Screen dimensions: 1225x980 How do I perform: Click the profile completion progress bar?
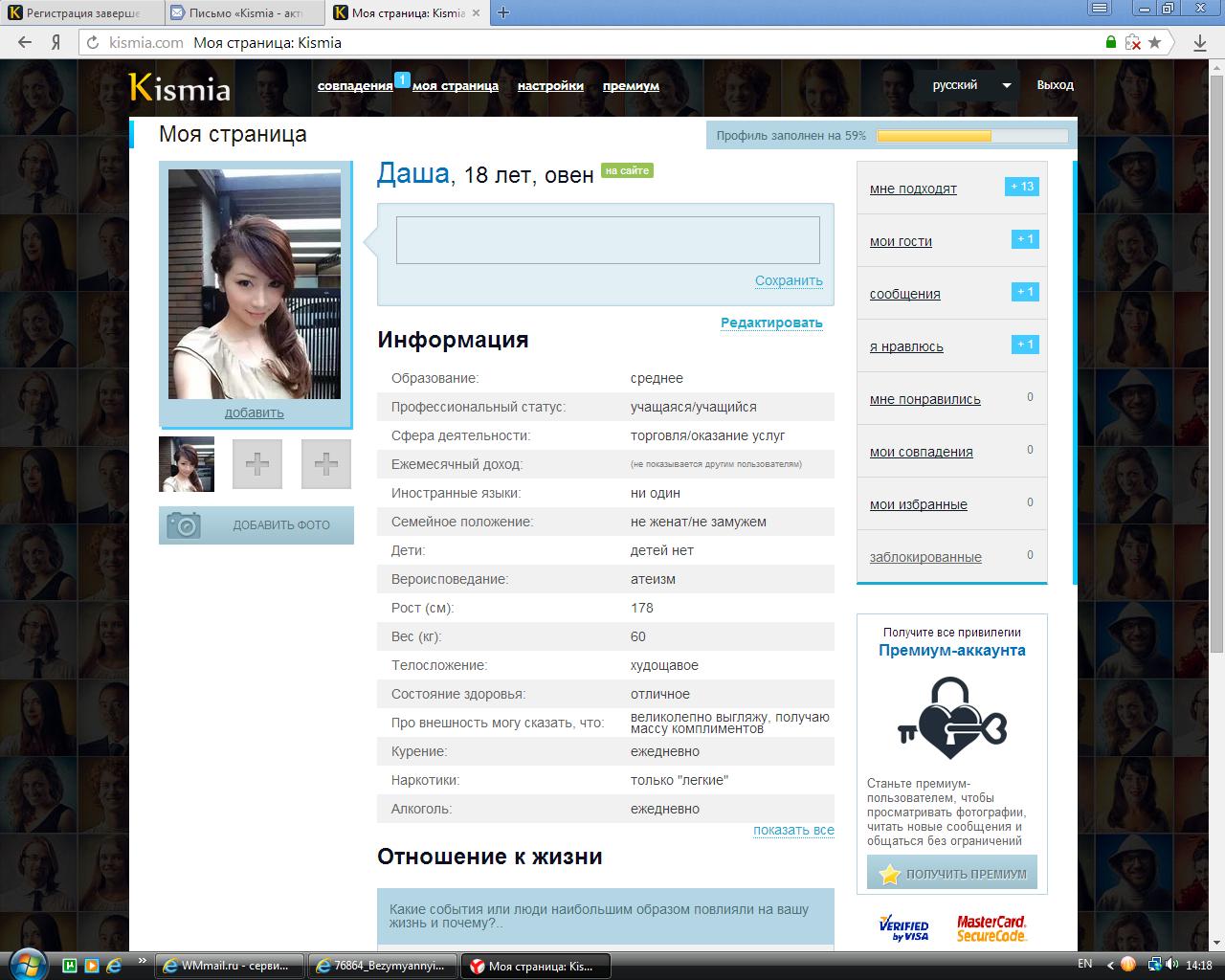click(972, 136)
